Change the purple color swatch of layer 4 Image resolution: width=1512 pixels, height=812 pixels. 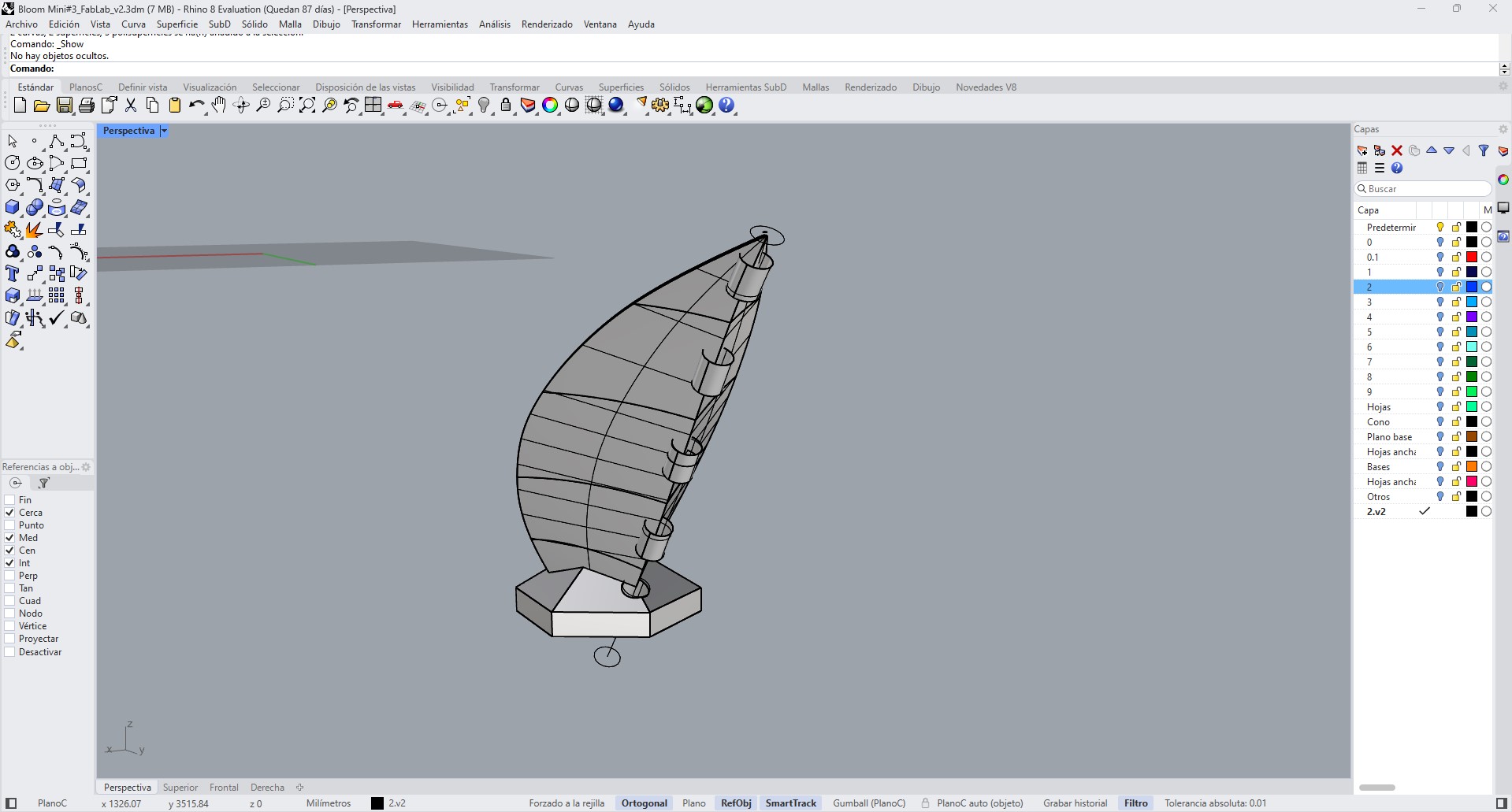coord(1471,317)
